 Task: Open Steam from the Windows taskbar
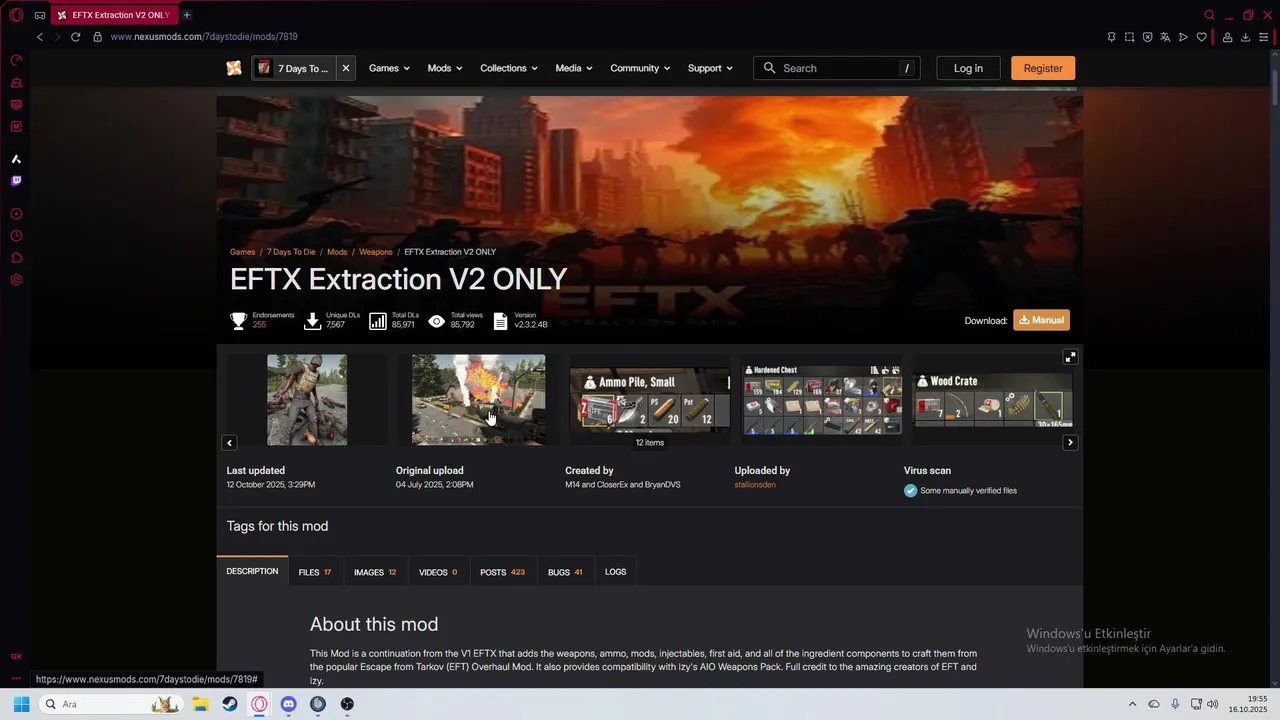230,704
